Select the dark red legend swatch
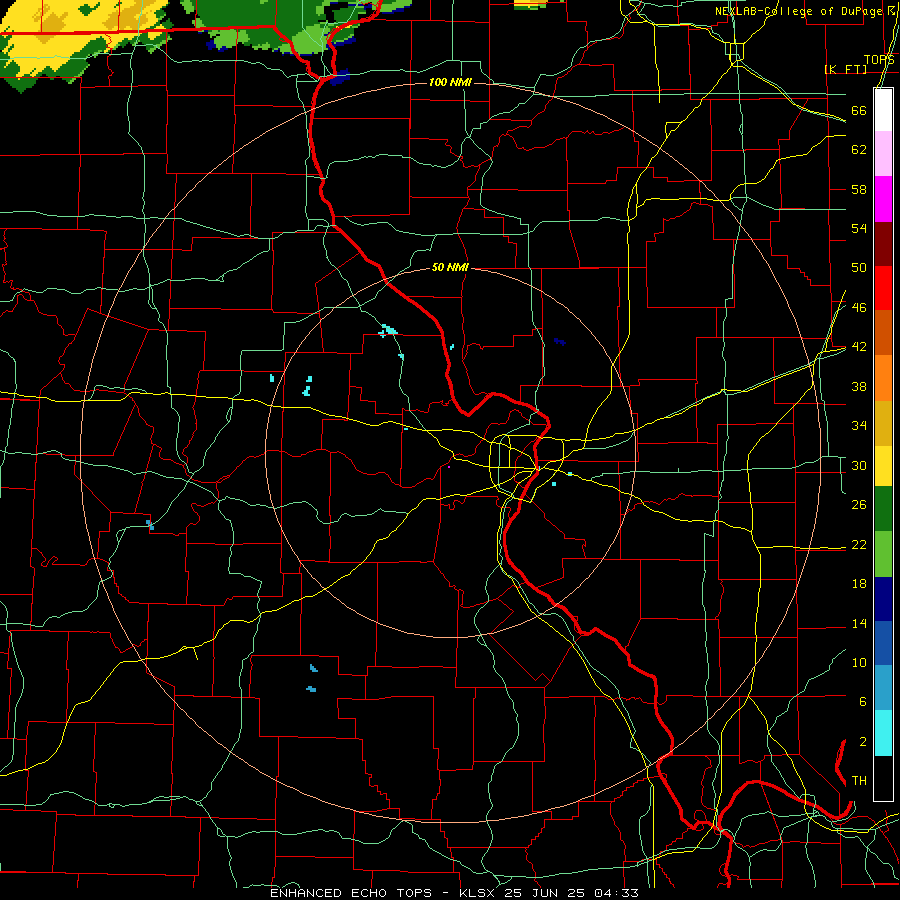This screenshot has width=900, height=900. tap(883, 244)
